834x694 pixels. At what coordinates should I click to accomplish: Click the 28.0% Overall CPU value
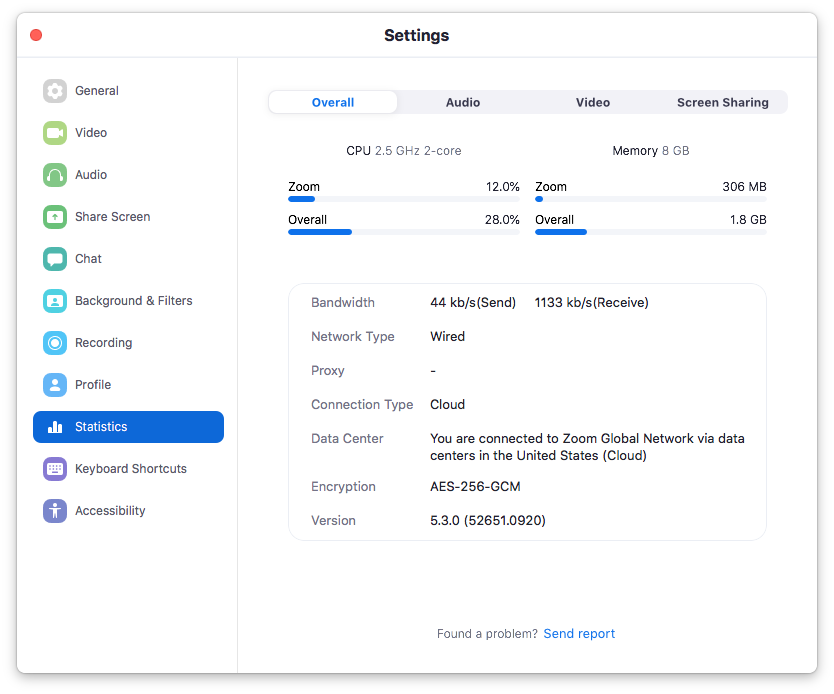(502, 220)
